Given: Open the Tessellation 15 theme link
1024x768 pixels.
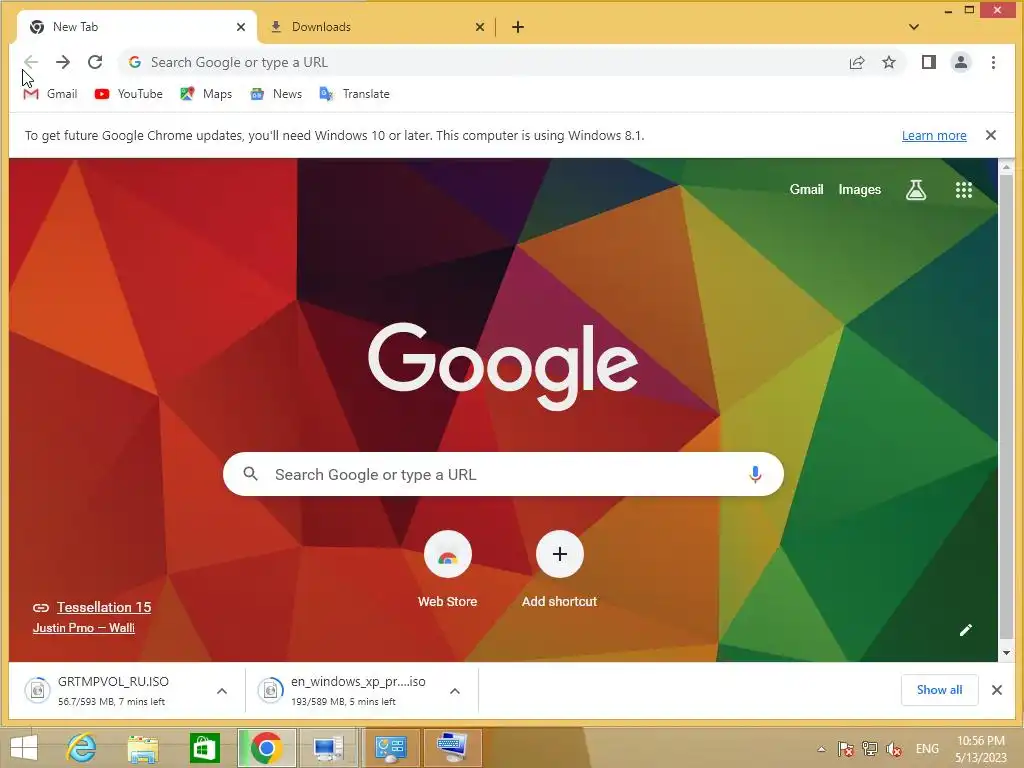Looking at the screenshot, I should coord(104,607).
